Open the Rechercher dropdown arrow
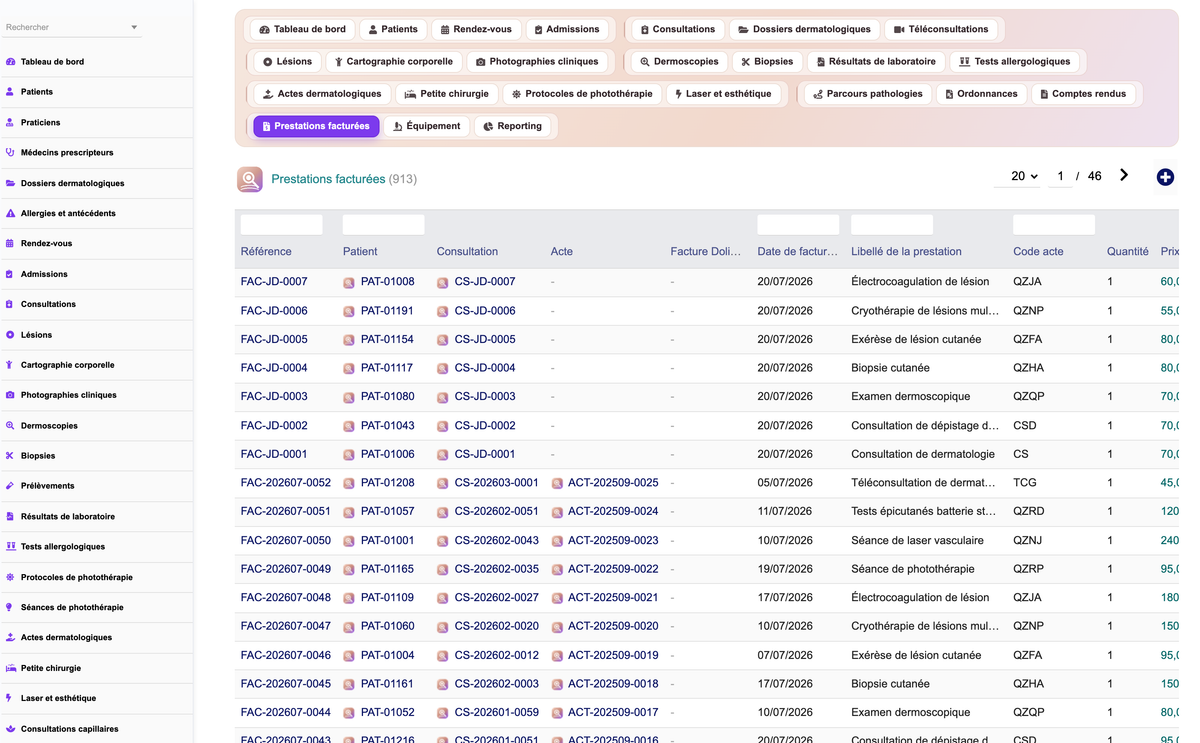 [134, 28]
